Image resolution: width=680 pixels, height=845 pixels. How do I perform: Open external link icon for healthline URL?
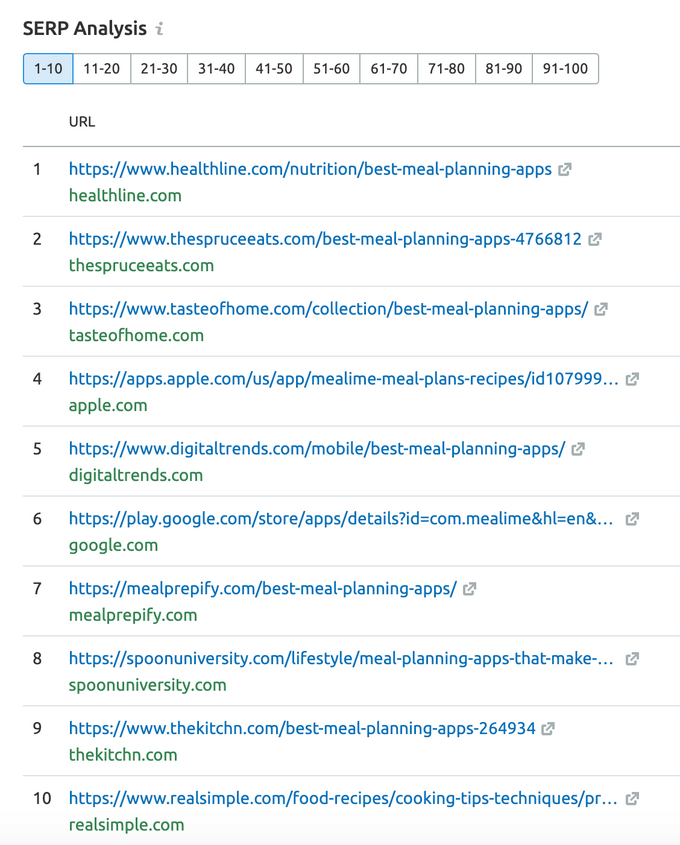564,170
